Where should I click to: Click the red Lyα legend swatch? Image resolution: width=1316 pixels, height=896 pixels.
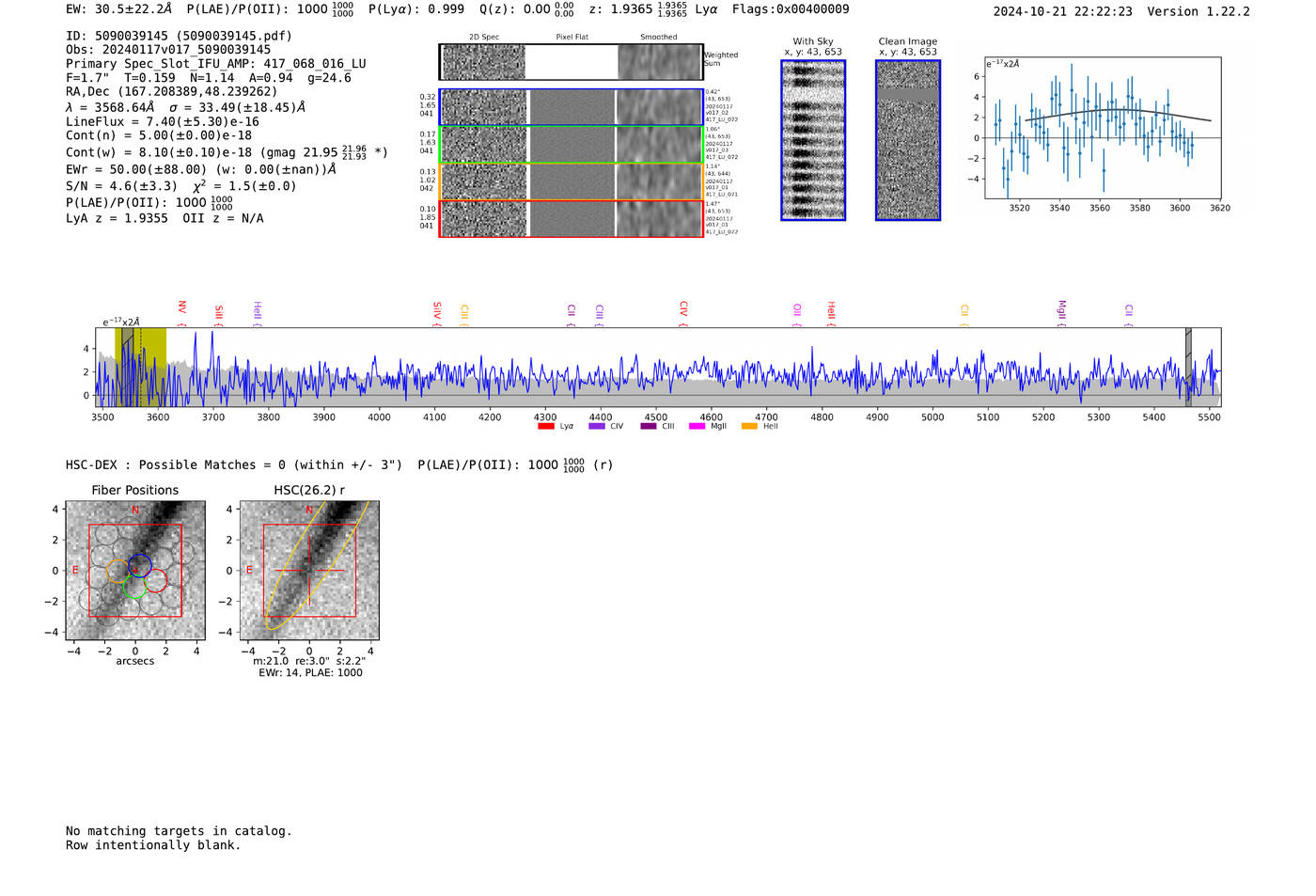(x=546, y=427)
